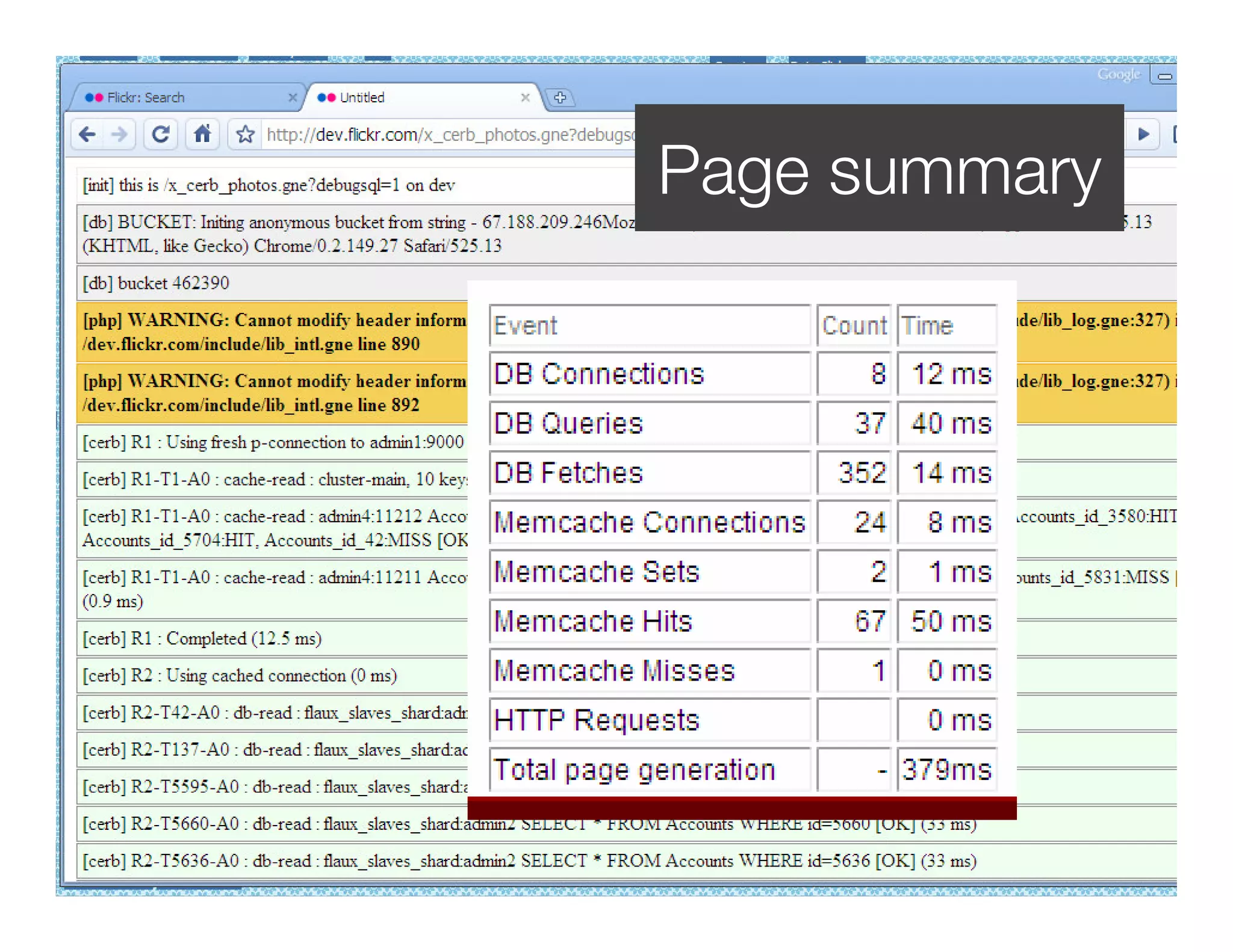Close the Flickr: Search tab
The width and height of the screenshot is (1233, 952).
pyautogui.click(x=293, y=97)
